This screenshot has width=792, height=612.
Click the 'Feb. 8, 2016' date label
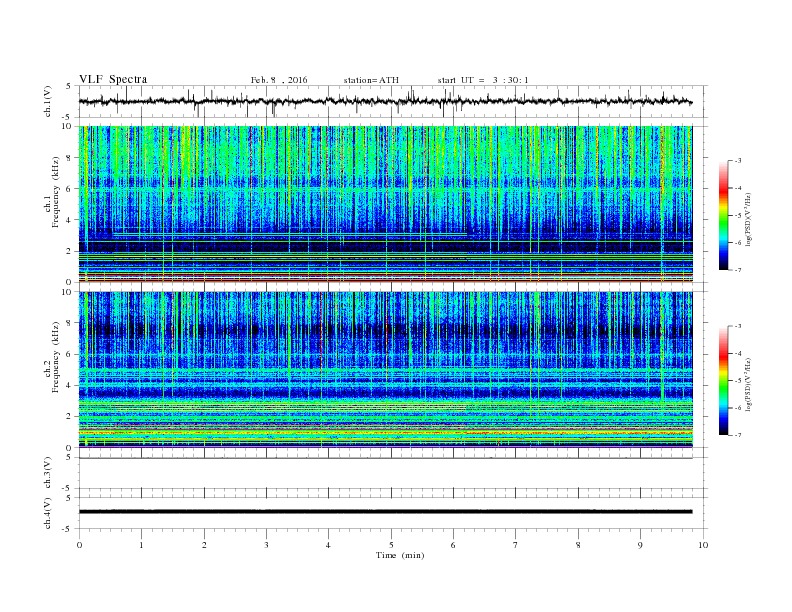(279, 80)
